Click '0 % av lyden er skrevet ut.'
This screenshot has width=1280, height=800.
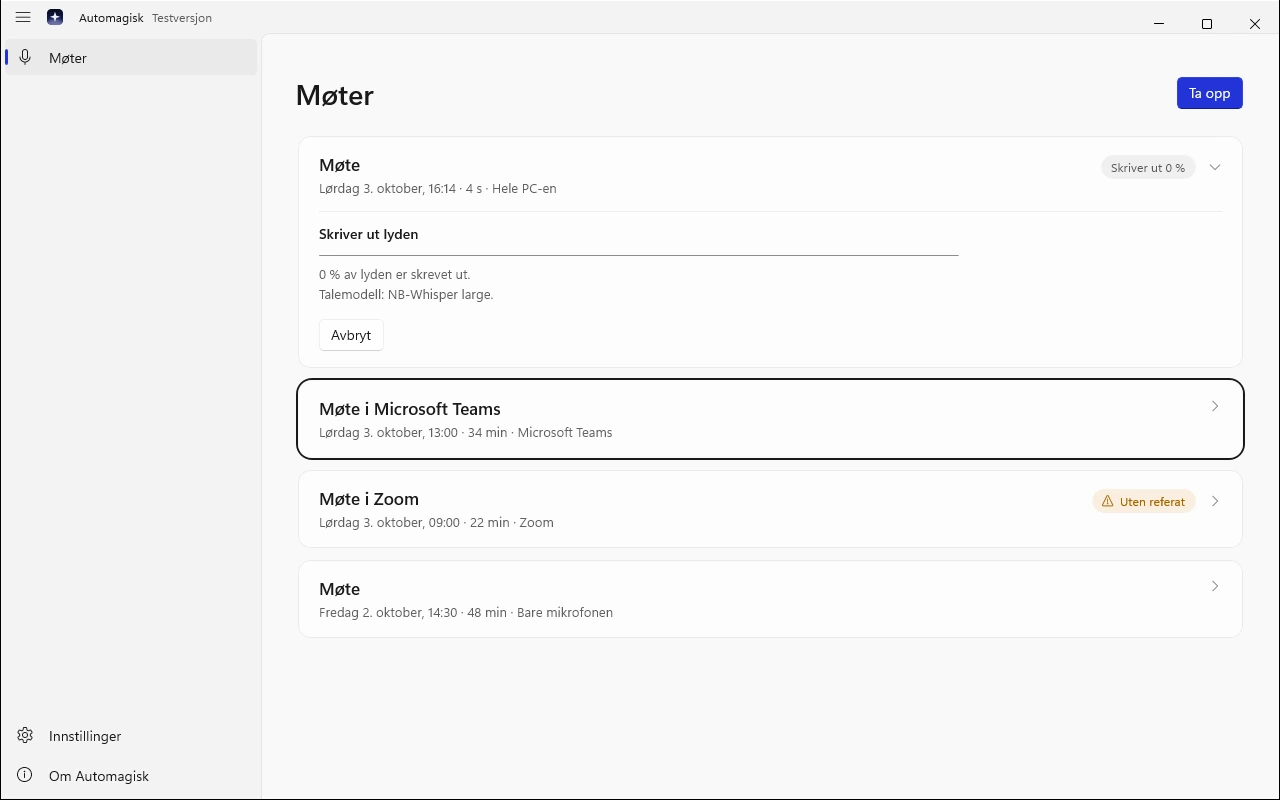(x=395, y=275)
